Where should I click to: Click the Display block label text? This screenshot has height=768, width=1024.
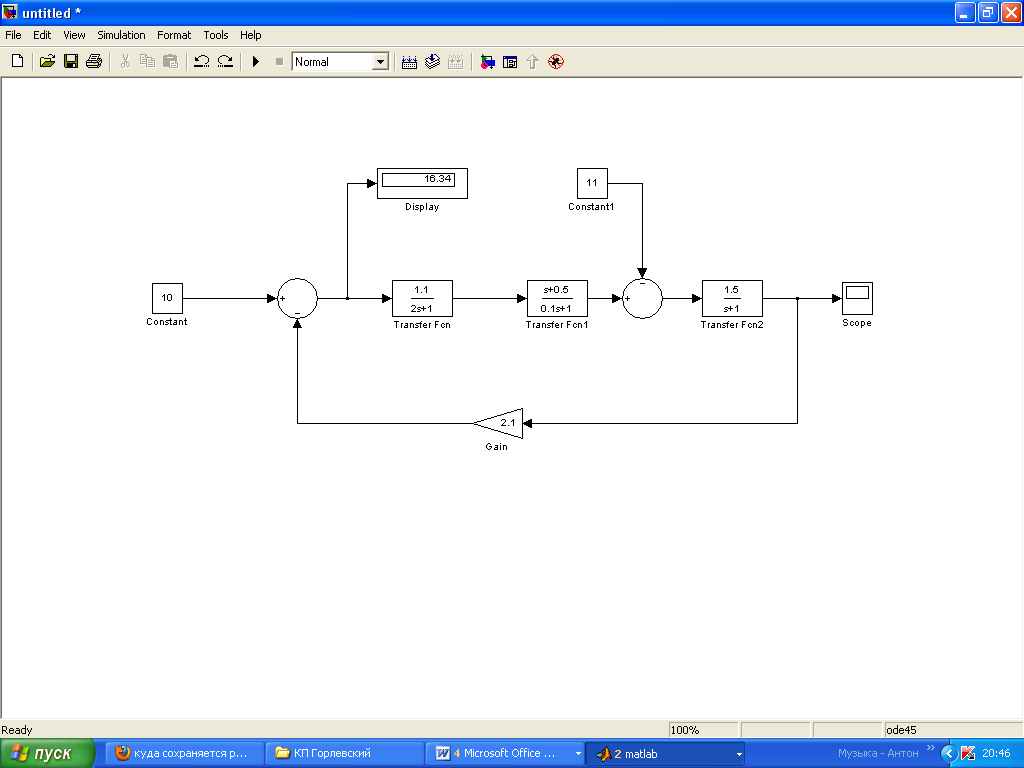[x=423, y=206]
